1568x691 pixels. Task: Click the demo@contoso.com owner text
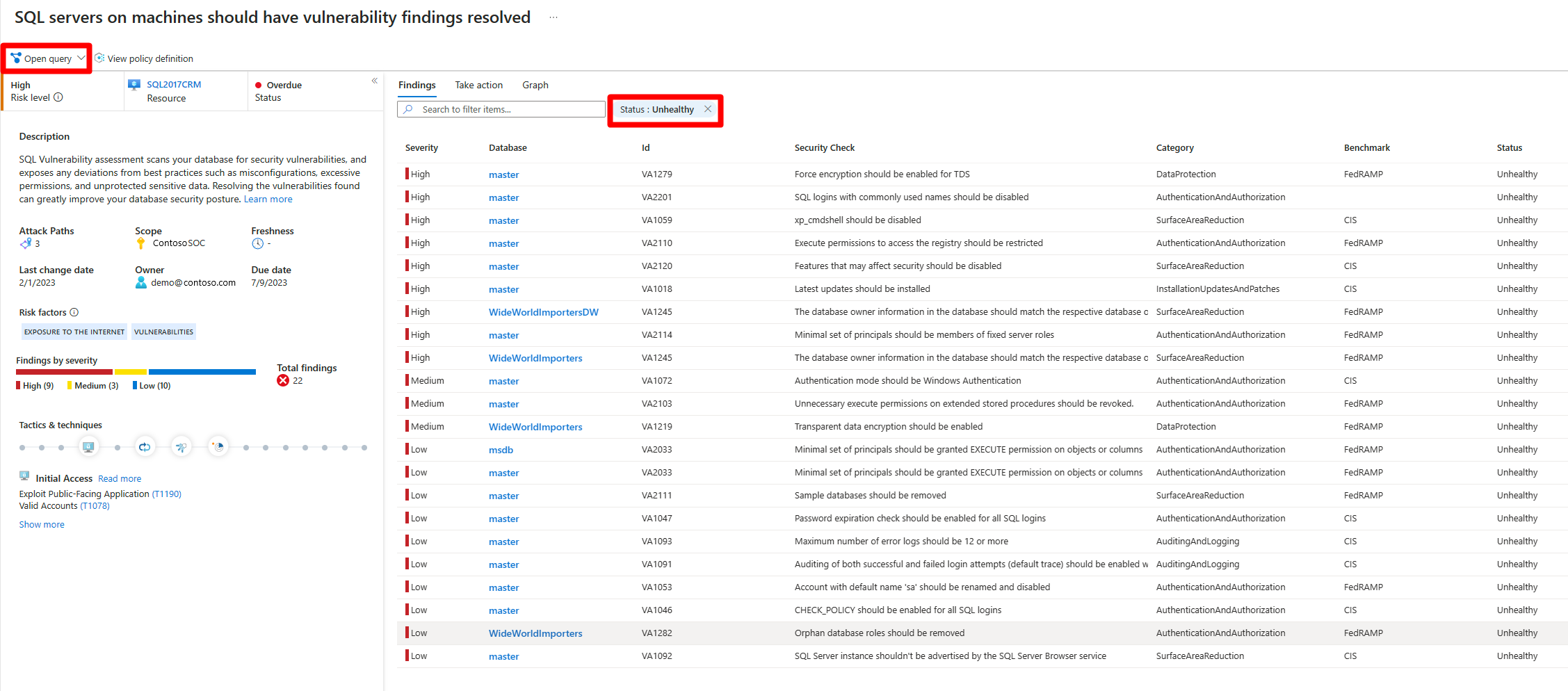(x=193, y=283)
